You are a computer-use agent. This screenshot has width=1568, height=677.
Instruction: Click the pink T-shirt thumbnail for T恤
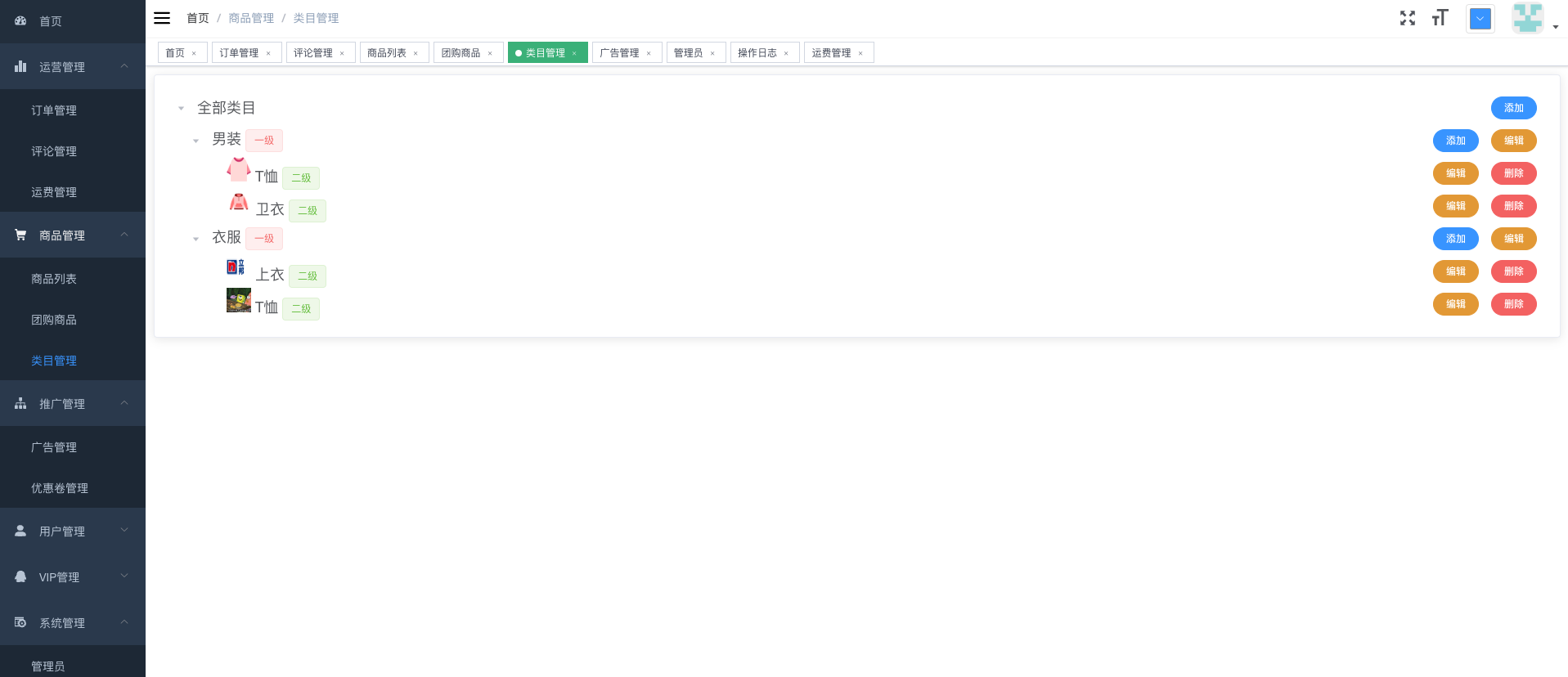point(239,169)
